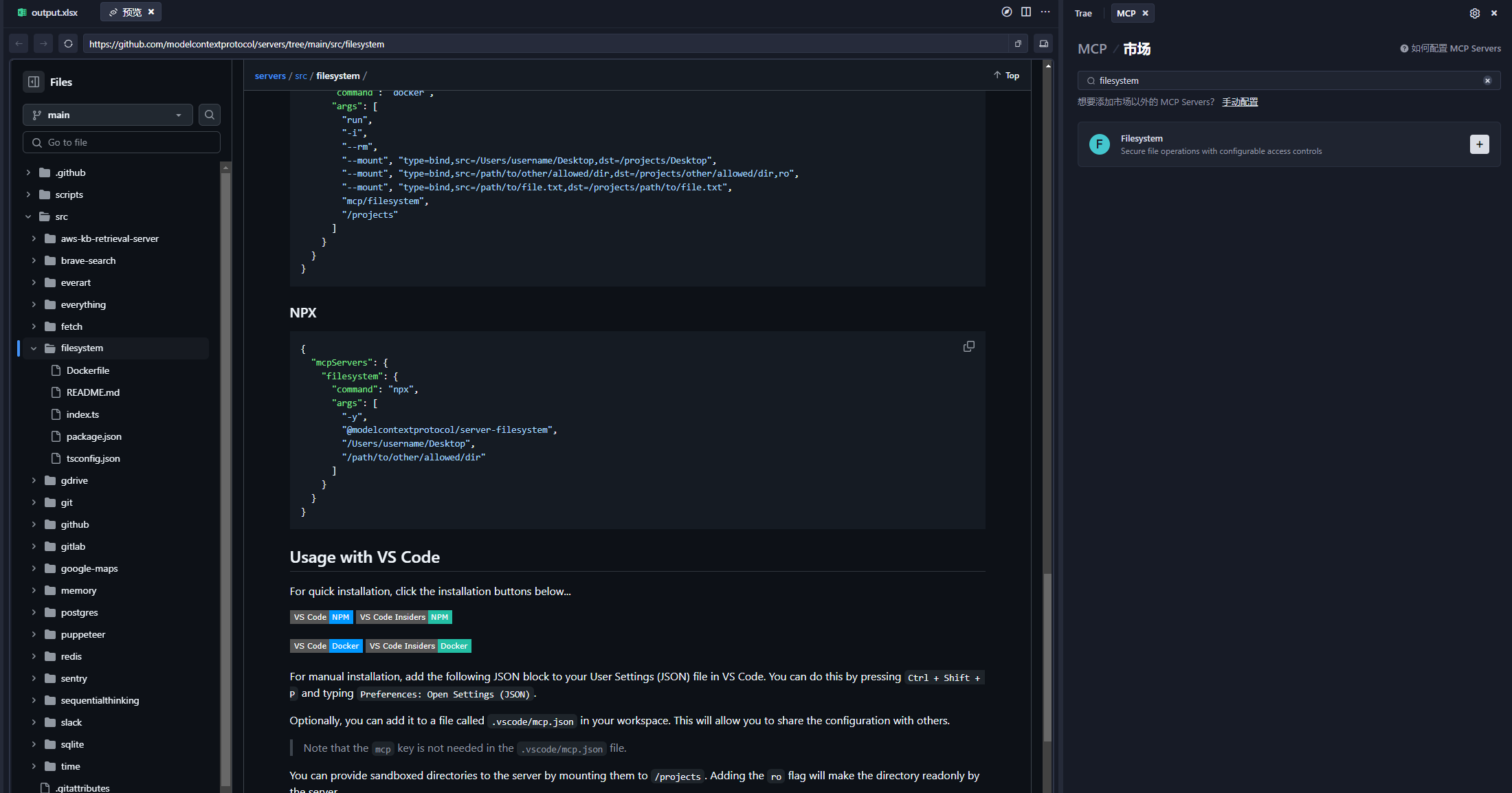Jump to Top of the page
Viewport: 1512px width, 793px height.
[x=1007, y=75]
